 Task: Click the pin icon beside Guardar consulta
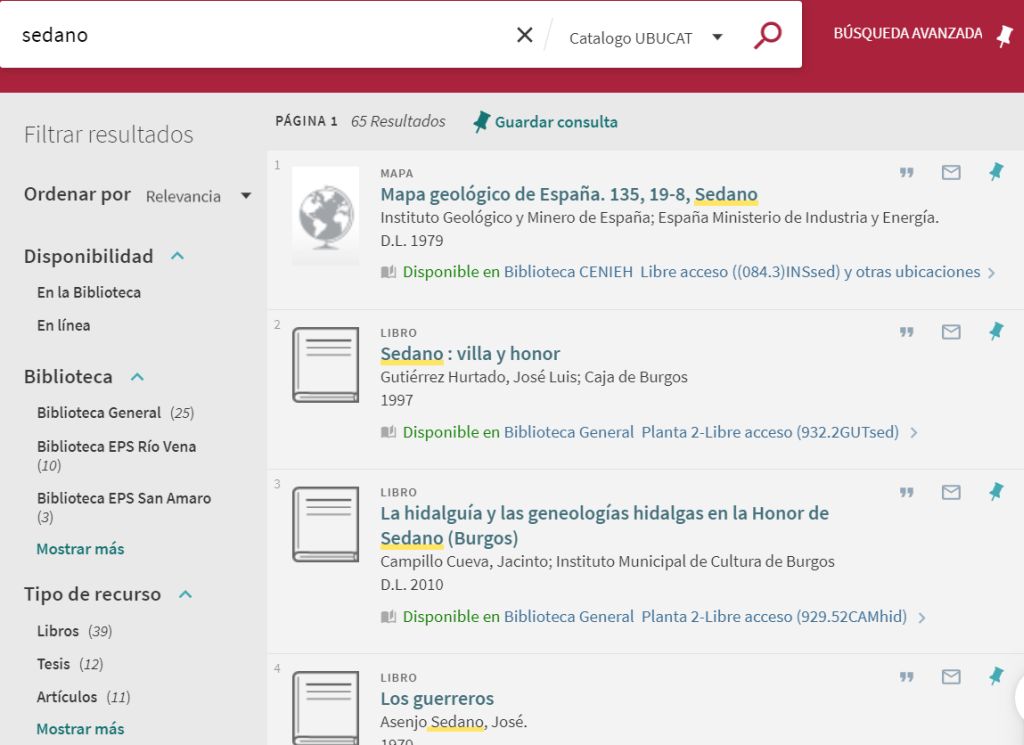[x=481, y=121]
